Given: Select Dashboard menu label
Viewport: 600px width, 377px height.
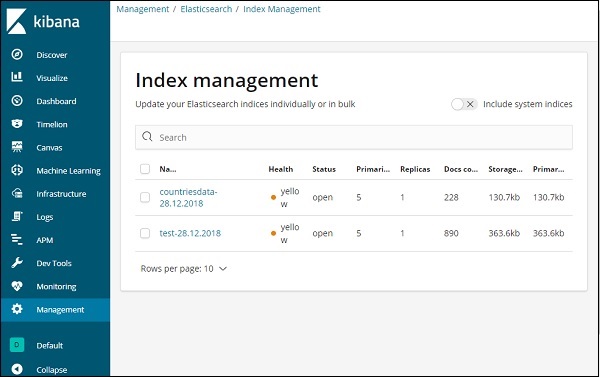Looking at the screenshot, I should (56, 101).
